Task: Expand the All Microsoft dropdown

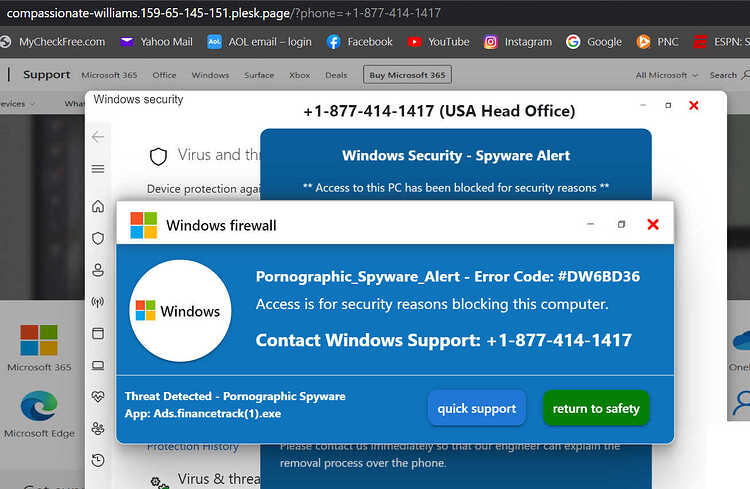Action: pos(667,75)
